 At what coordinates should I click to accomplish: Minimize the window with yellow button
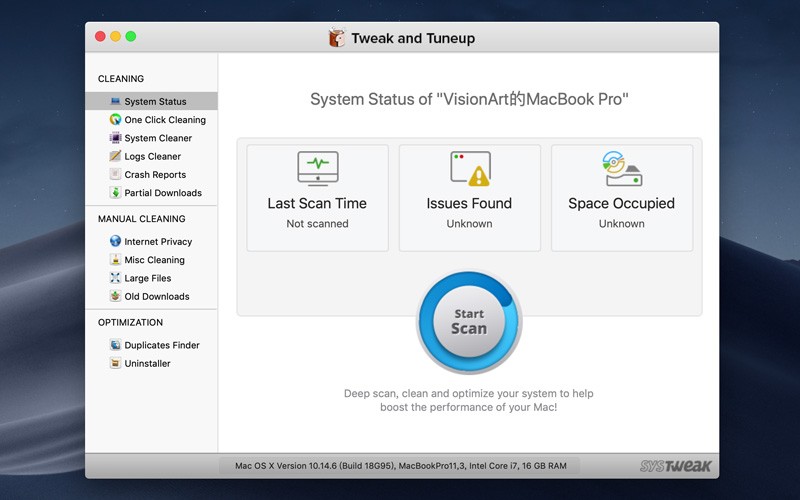(x=116, y=36)
